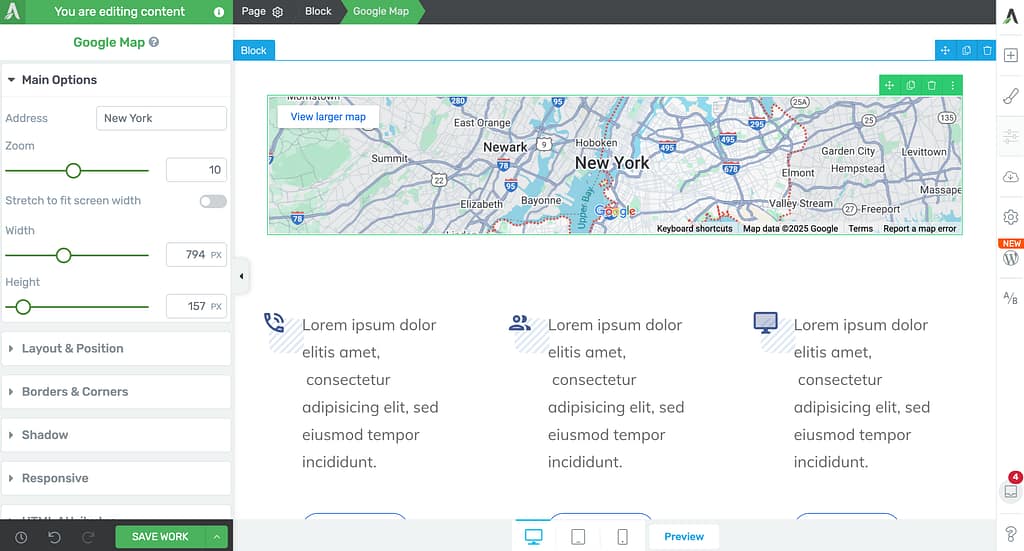The image size is (1024, 551).
Task: Expand the Borders & Corners section
Action: (116, 392)
